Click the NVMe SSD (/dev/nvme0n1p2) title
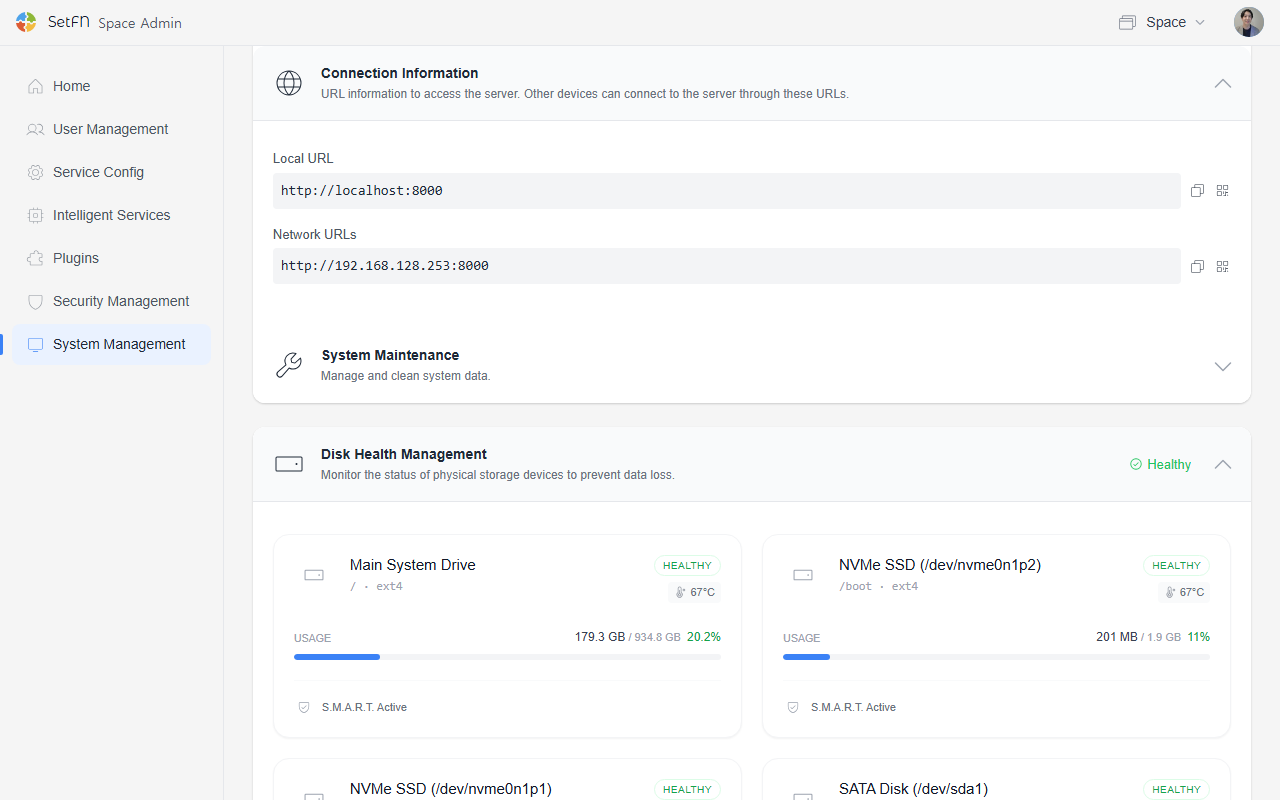 click(x=940, y=565)
